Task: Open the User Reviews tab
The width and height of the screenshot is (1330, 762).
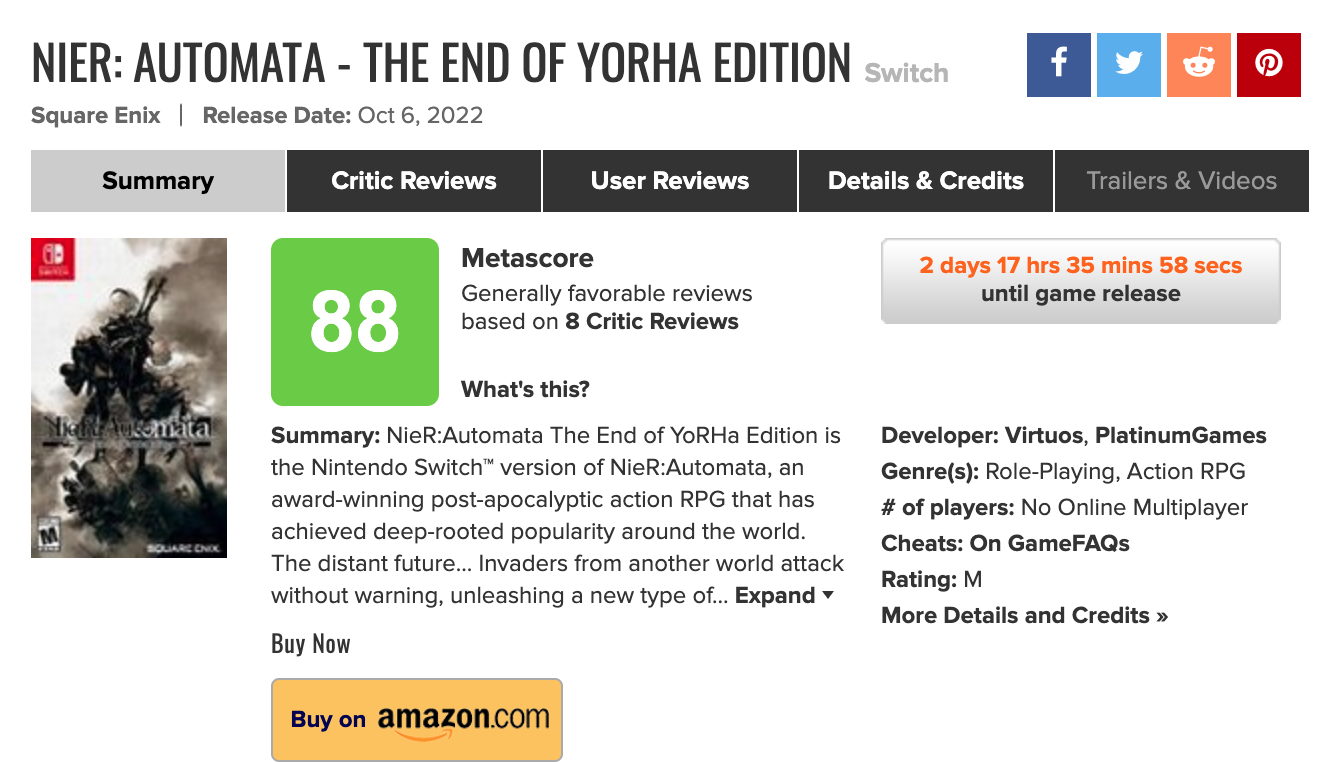Action: [670, 181]
